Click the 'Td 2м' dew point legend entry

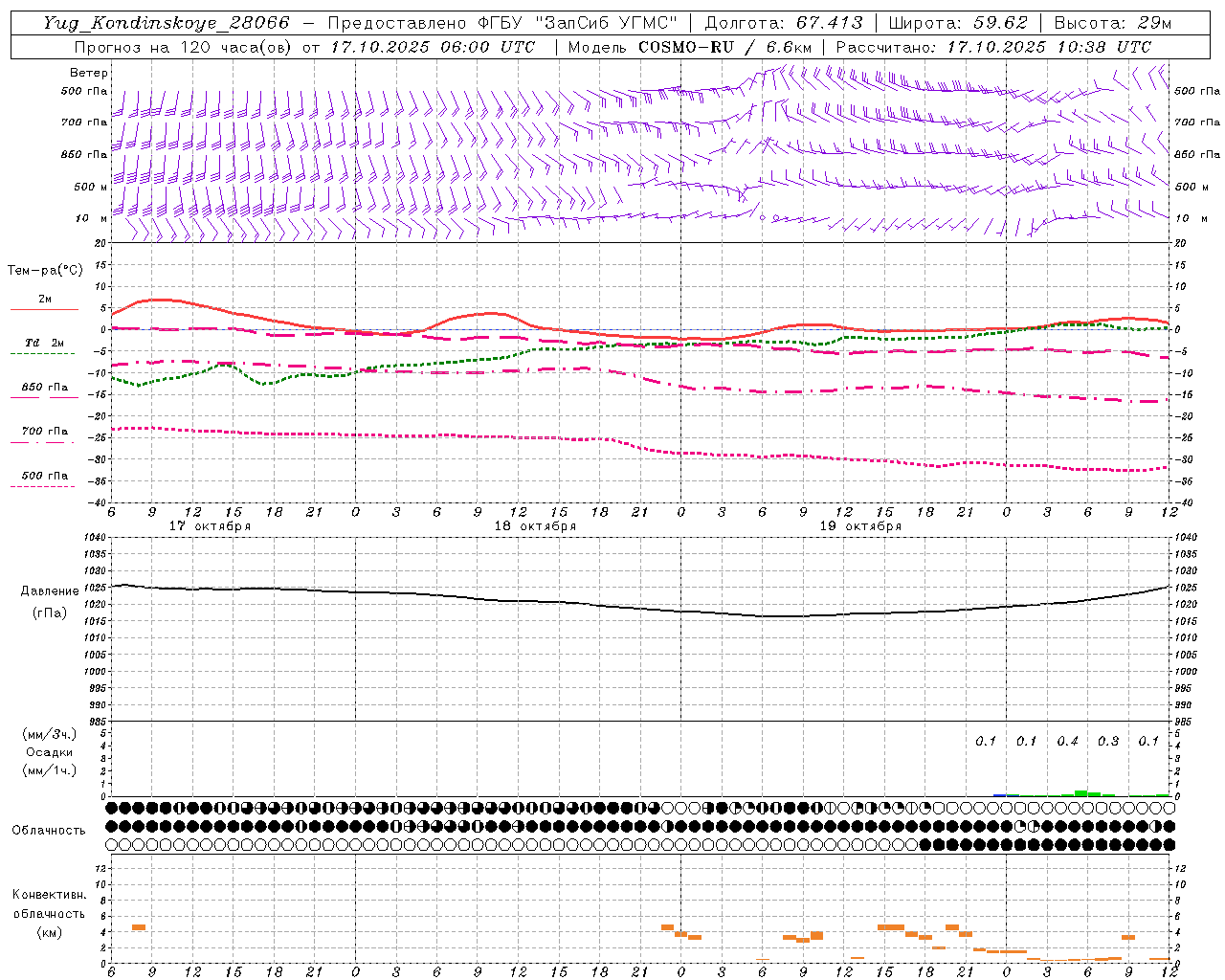(x=44, y=343)
